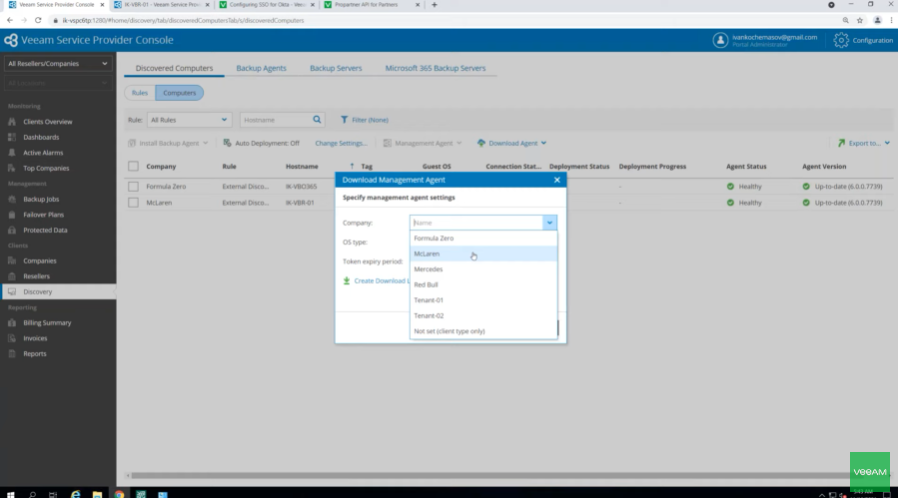Open Filter (None)
This screenshot has width=898, height=498.
click(365, 120)
